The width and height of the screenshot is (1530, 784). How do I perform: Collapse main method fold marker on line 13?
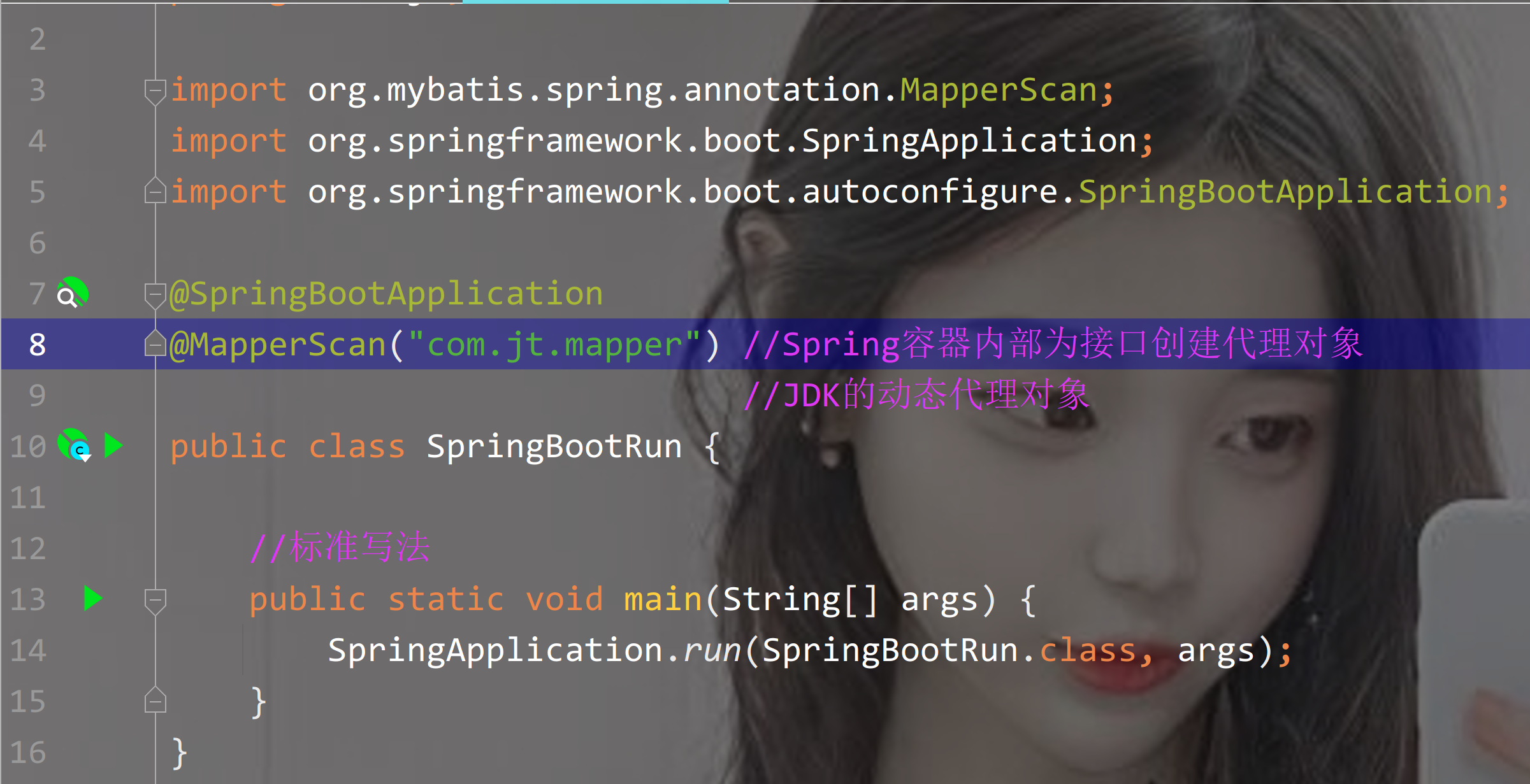[x=155, y=601]
